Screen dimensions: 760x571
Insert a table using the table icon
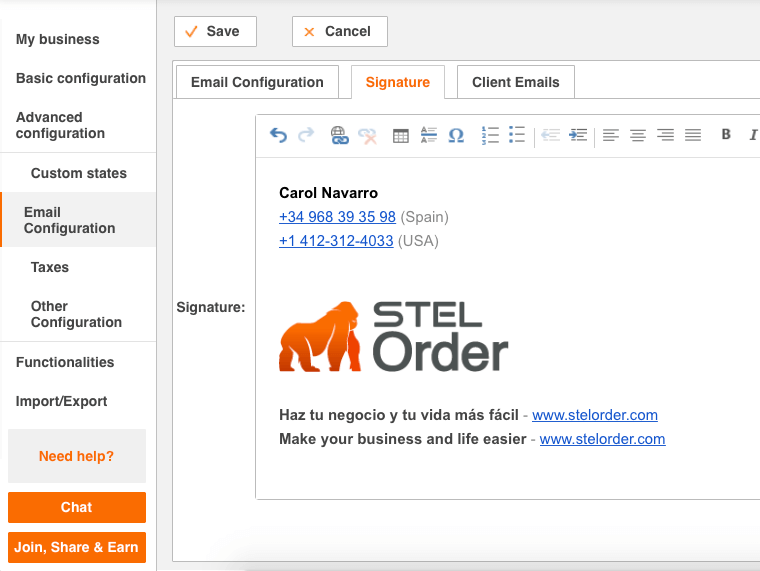[400, 136]
